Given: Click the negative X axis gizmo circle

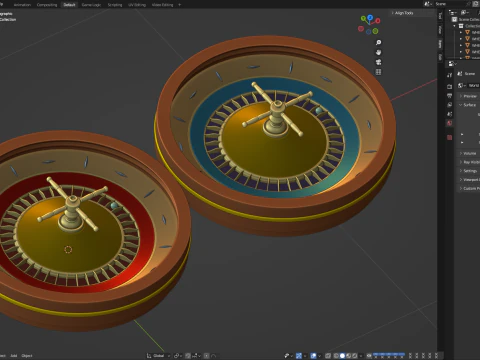Looking at the screenshot, I should [361, 29].
